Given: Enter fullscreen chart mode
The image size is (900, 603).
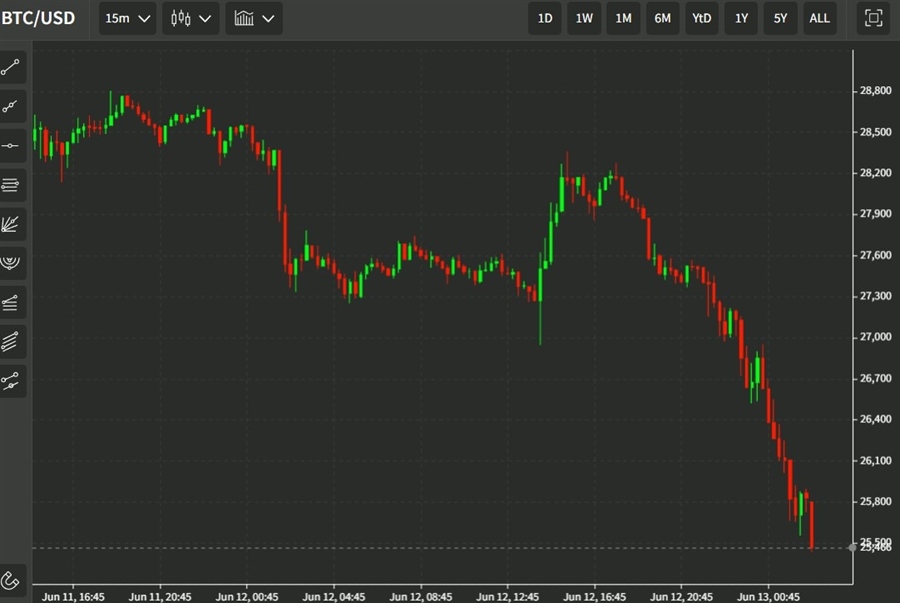Looking at the screenshot, I should (873, 18).
